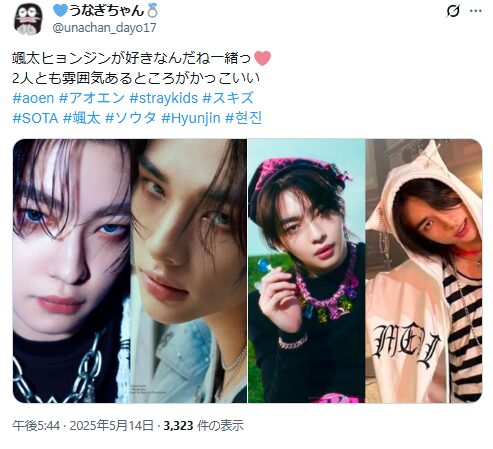Image resolution: width=493 pixels, height=449 pixels.
Task: Open the うなぎちゃん display name
Action: 106,10
